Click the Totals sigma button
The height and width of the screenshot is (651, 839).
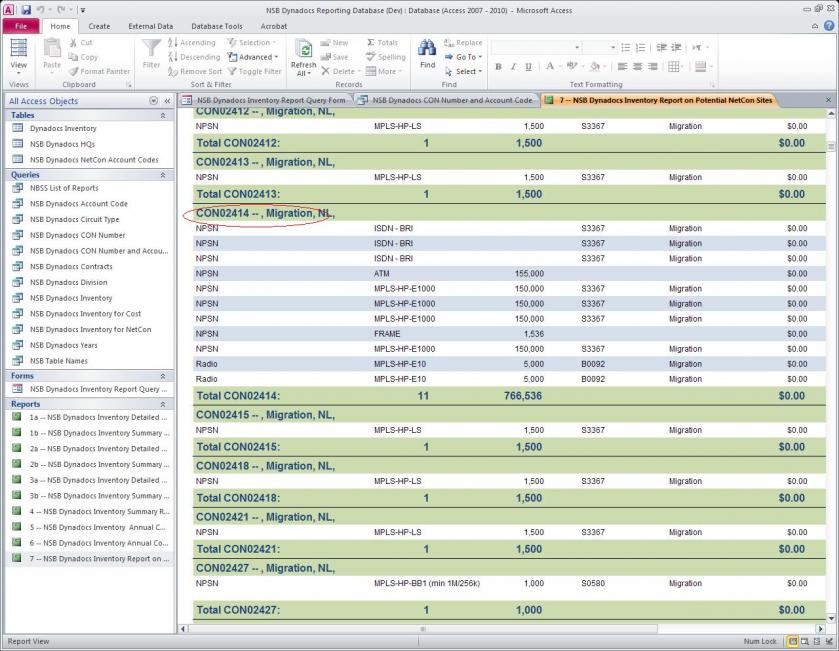[382, 43]
